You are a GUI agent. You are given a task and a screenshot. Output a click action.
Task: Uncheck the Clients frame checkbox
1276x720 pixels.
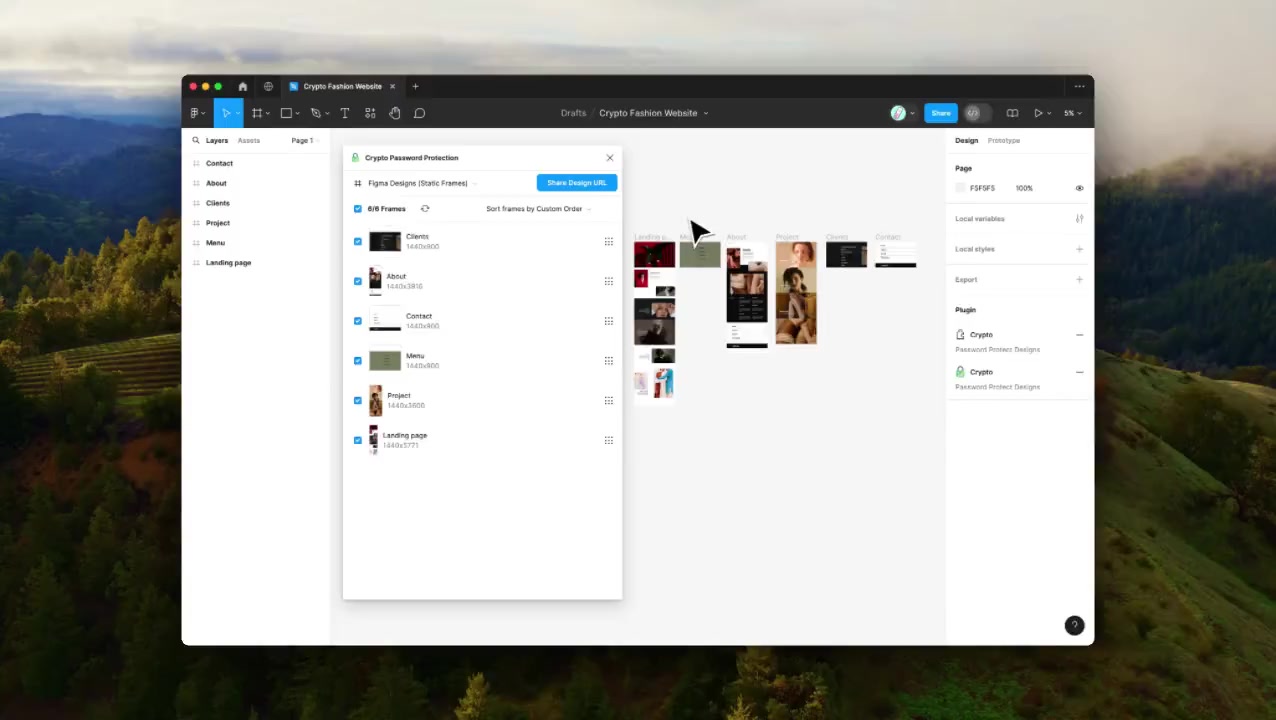(x=358, y=241)
